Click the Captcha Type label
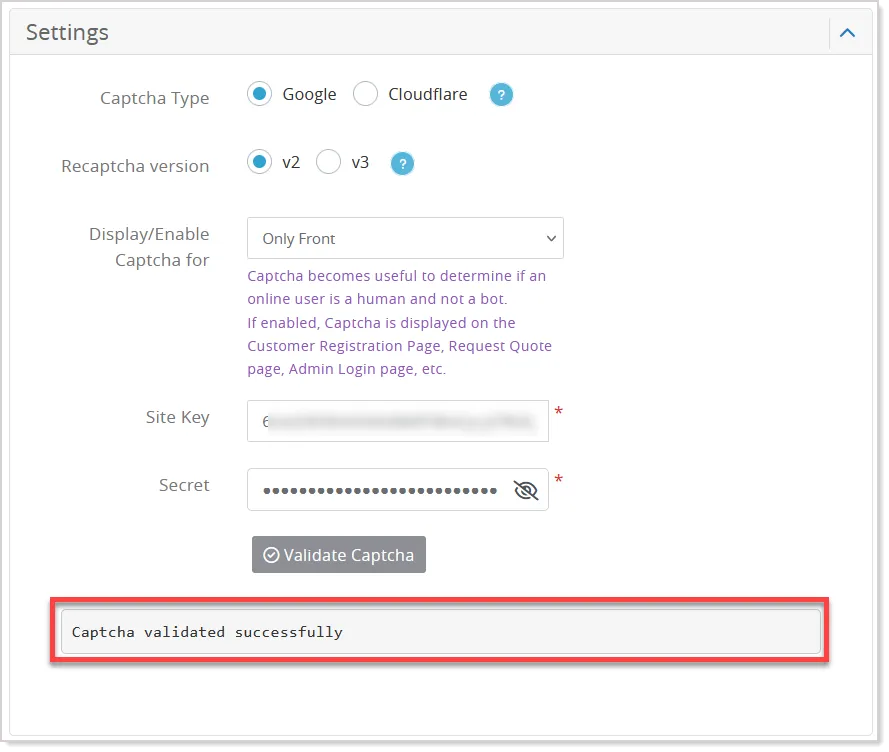 [x=155, y=98]
